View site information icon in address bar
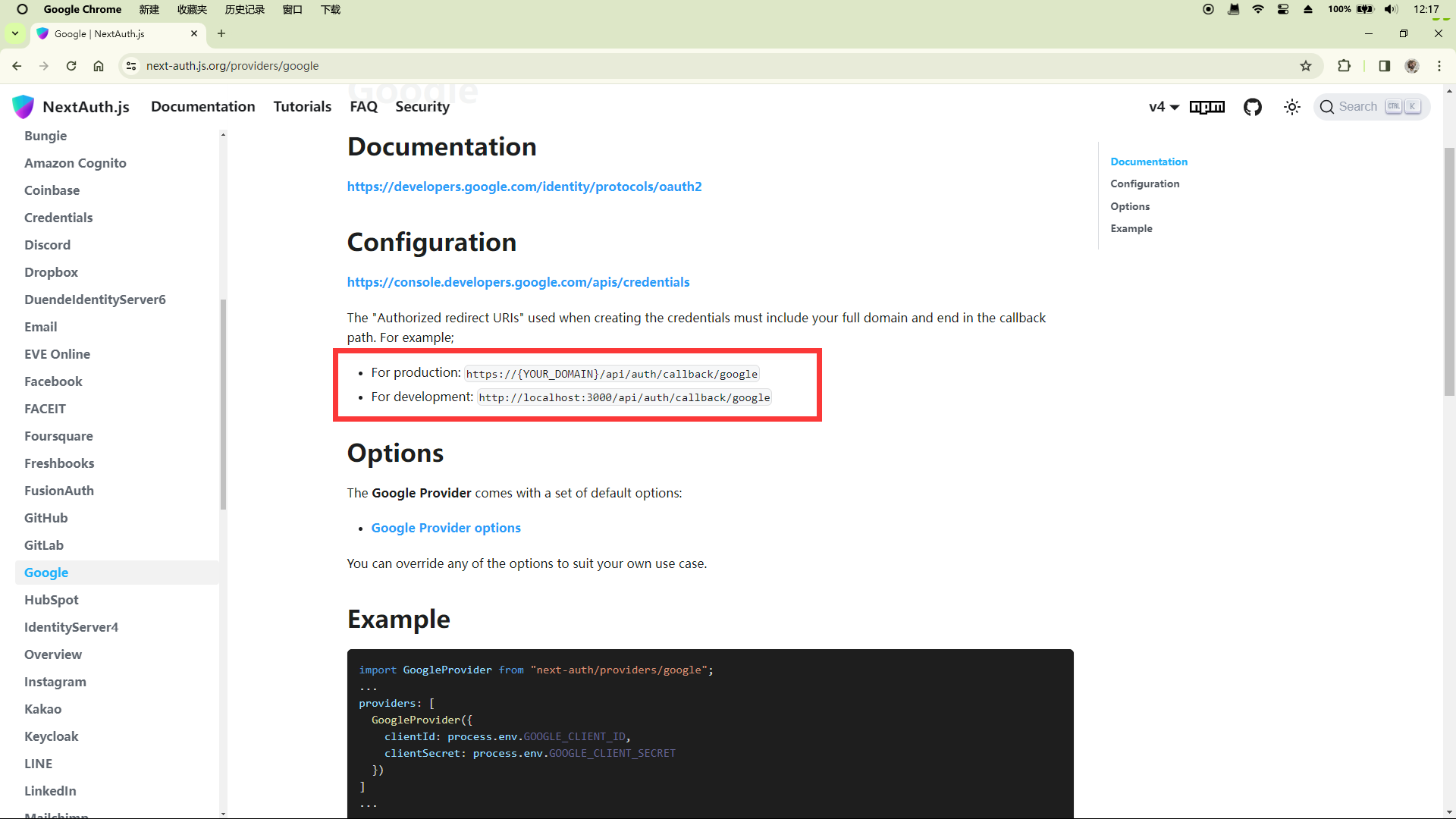This screenshot has height=819, width=1456. click(x=131, y=66)
